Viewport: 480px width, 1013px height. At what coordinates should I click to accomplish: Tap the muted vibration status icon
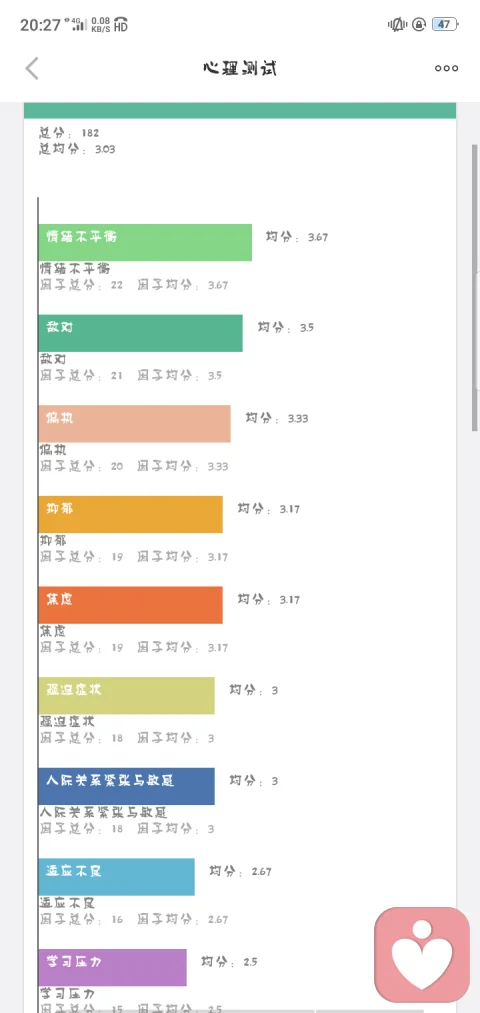397,25
